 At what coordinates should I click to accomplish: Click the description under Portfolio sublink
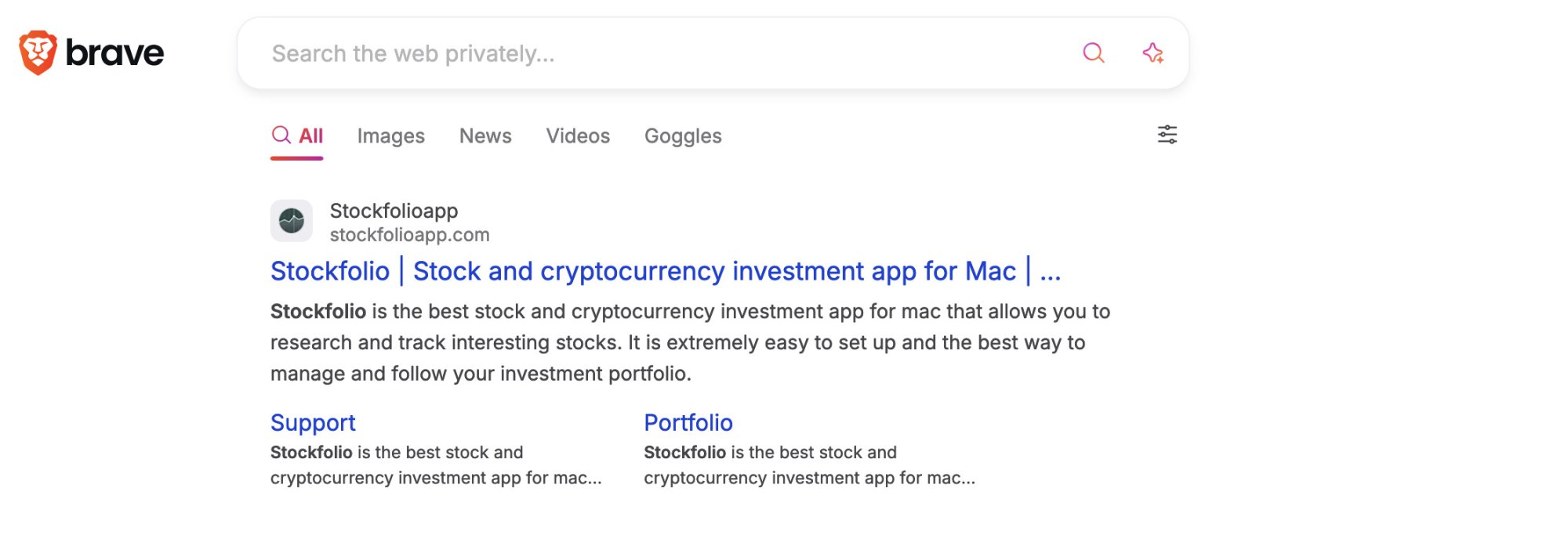[x=809, y=465]
